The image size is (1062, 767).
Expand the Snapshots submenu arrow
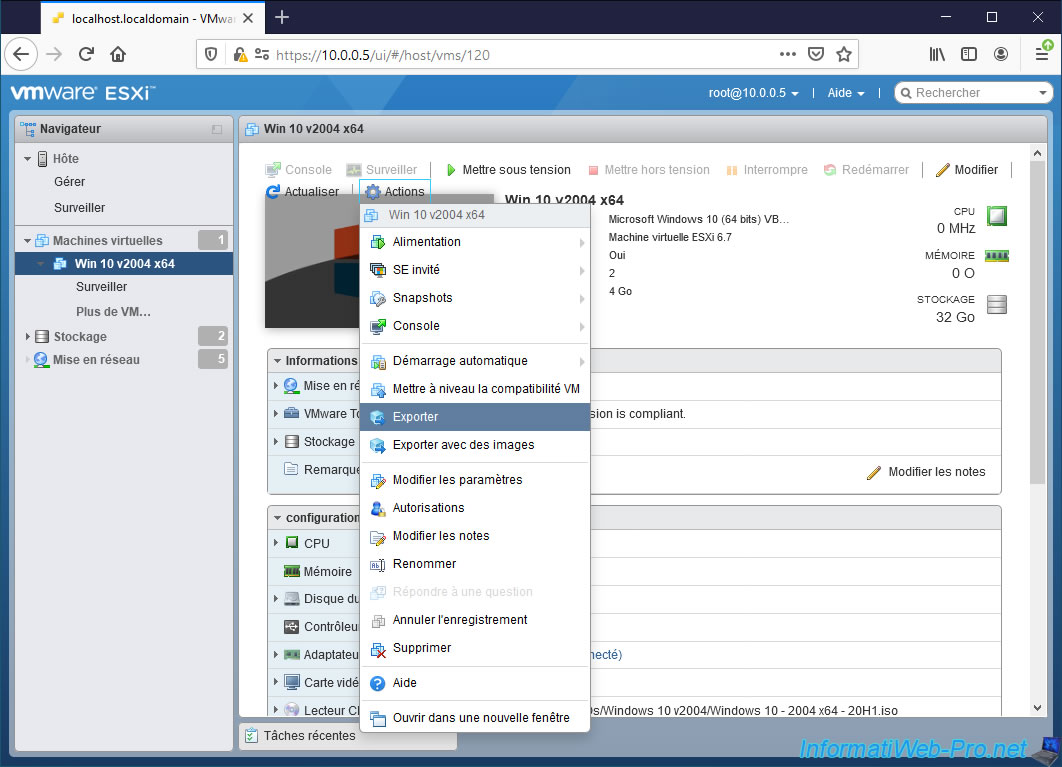tap(582, 298)
